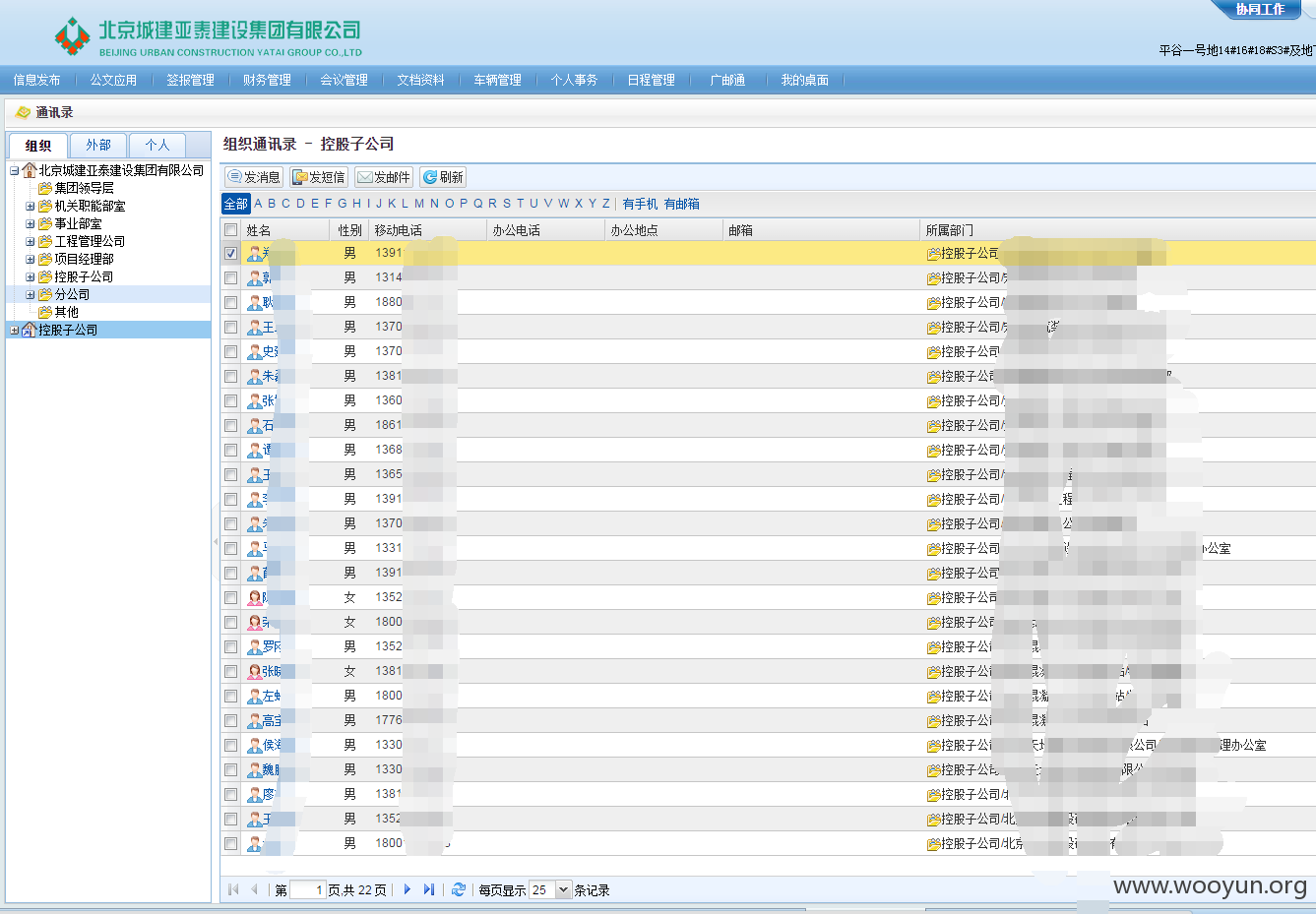
Task: Filter contacts by letter Z
Action: 606,204
